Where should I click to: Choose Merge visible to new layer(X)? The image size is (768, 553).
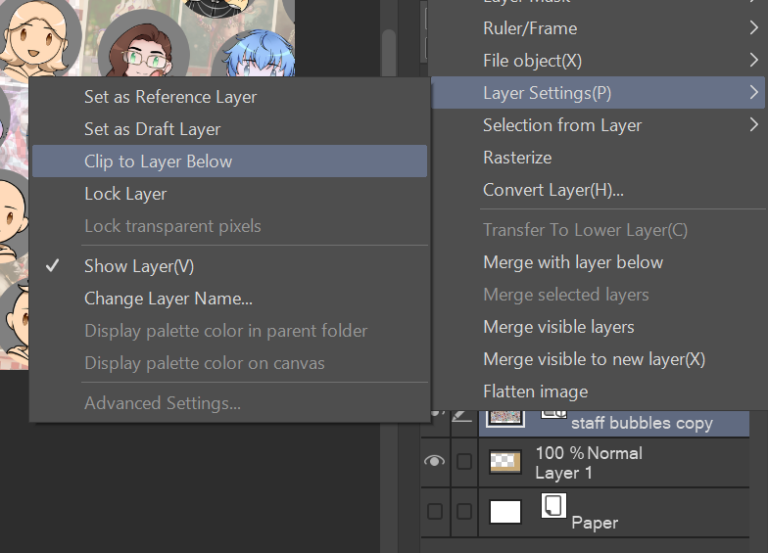coord(598,359)
